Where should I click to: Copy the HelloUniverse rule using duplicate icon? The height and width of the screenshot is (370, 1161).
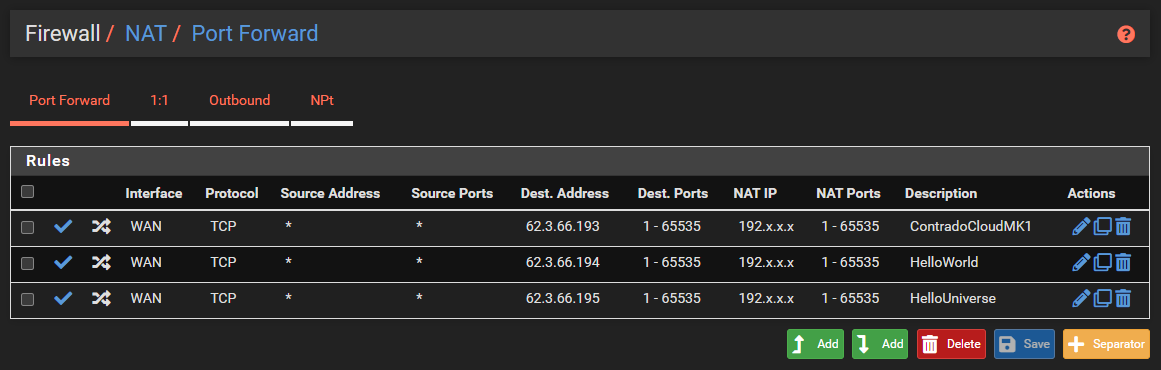click(x=1103, y=299)
